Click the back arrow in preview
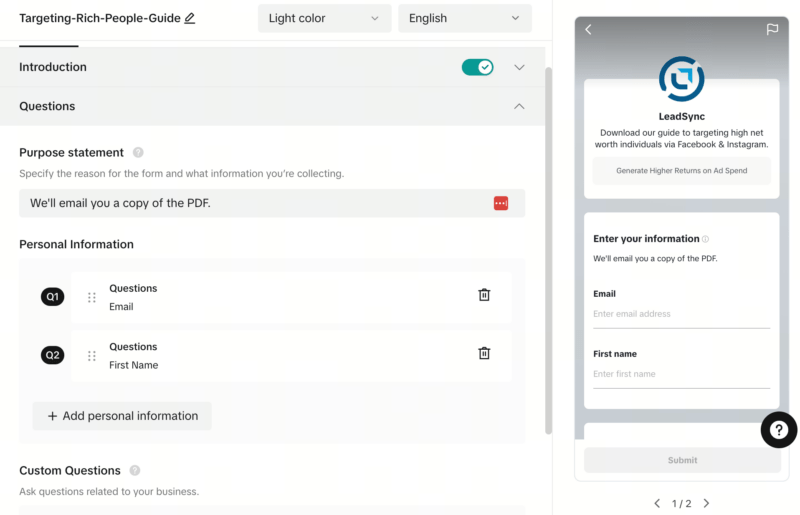Image resolution: width=800 pixels, height=515 pixels. 588,30
